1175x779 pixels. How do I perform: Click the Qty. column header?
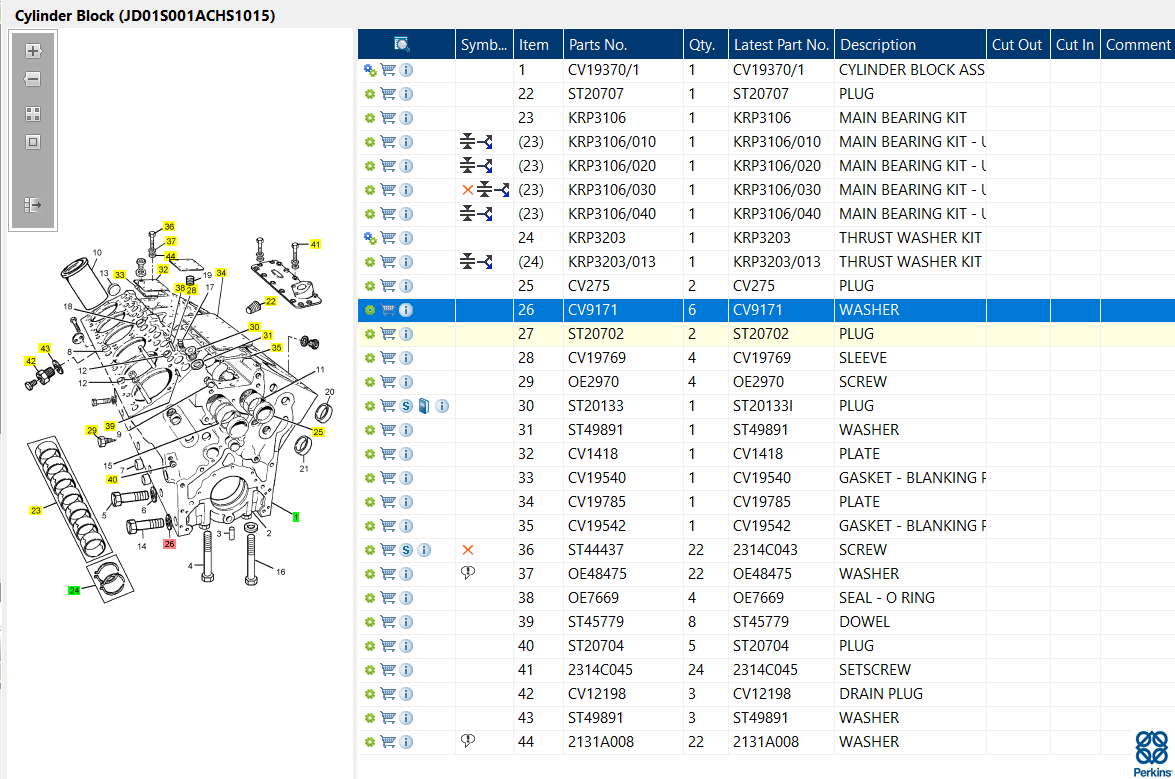tap(701, 45)
